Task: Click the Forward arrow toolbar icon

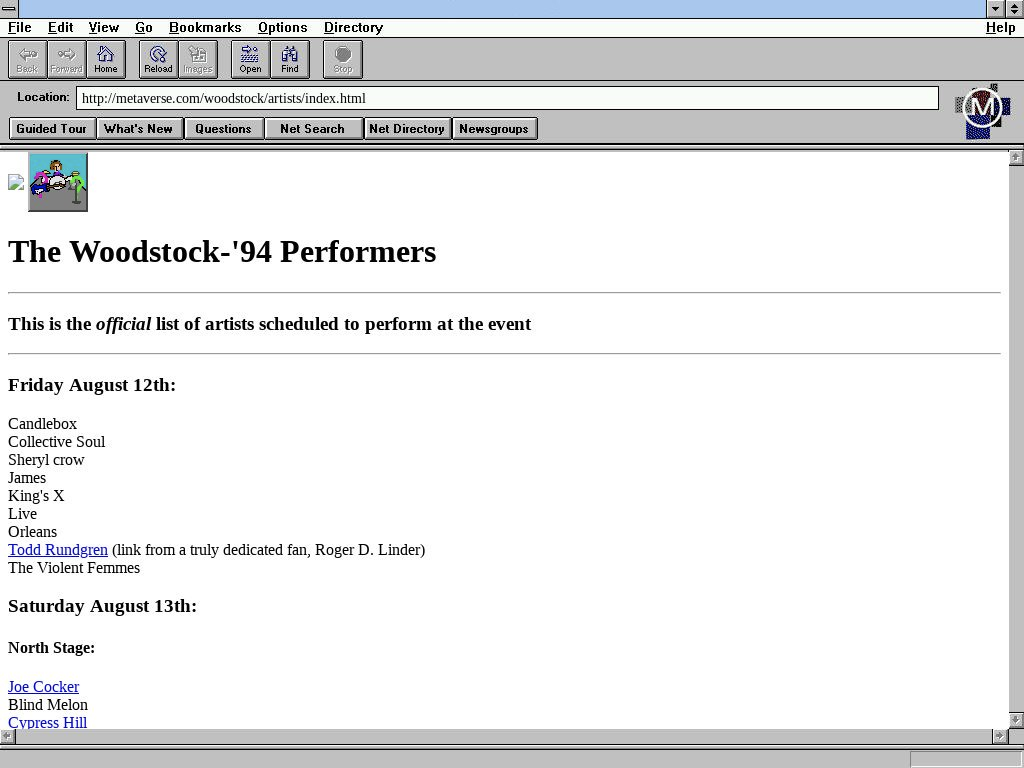Action: (66, 59)
